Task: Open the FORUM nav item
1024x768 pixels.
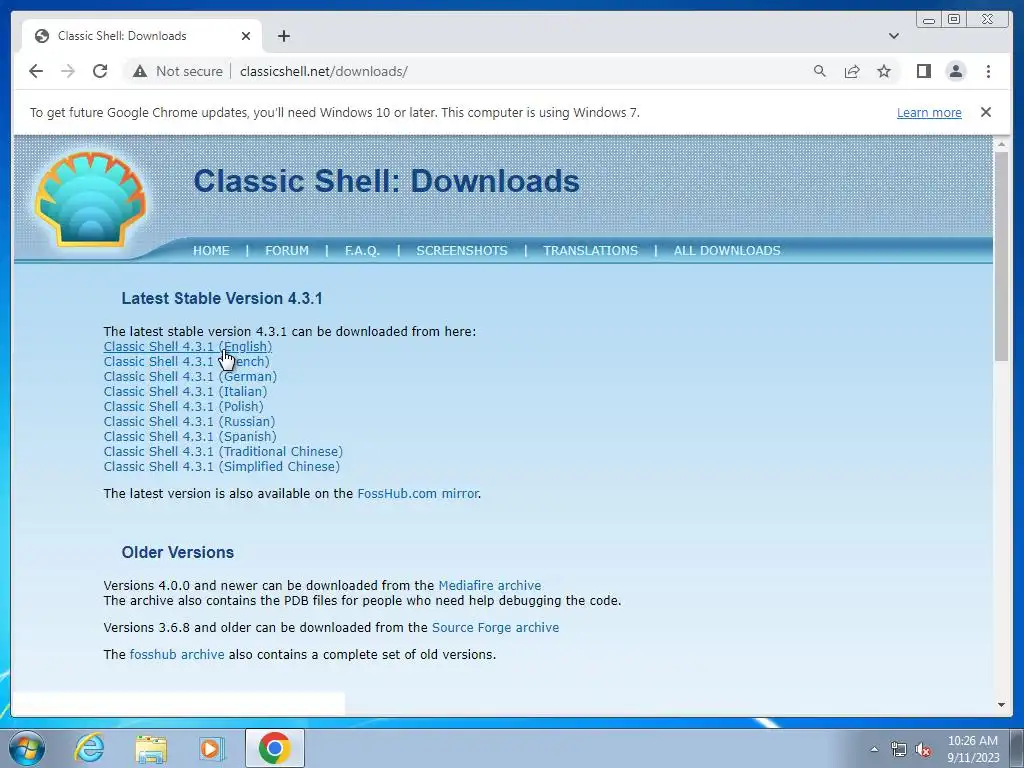Action: point(287,251)
